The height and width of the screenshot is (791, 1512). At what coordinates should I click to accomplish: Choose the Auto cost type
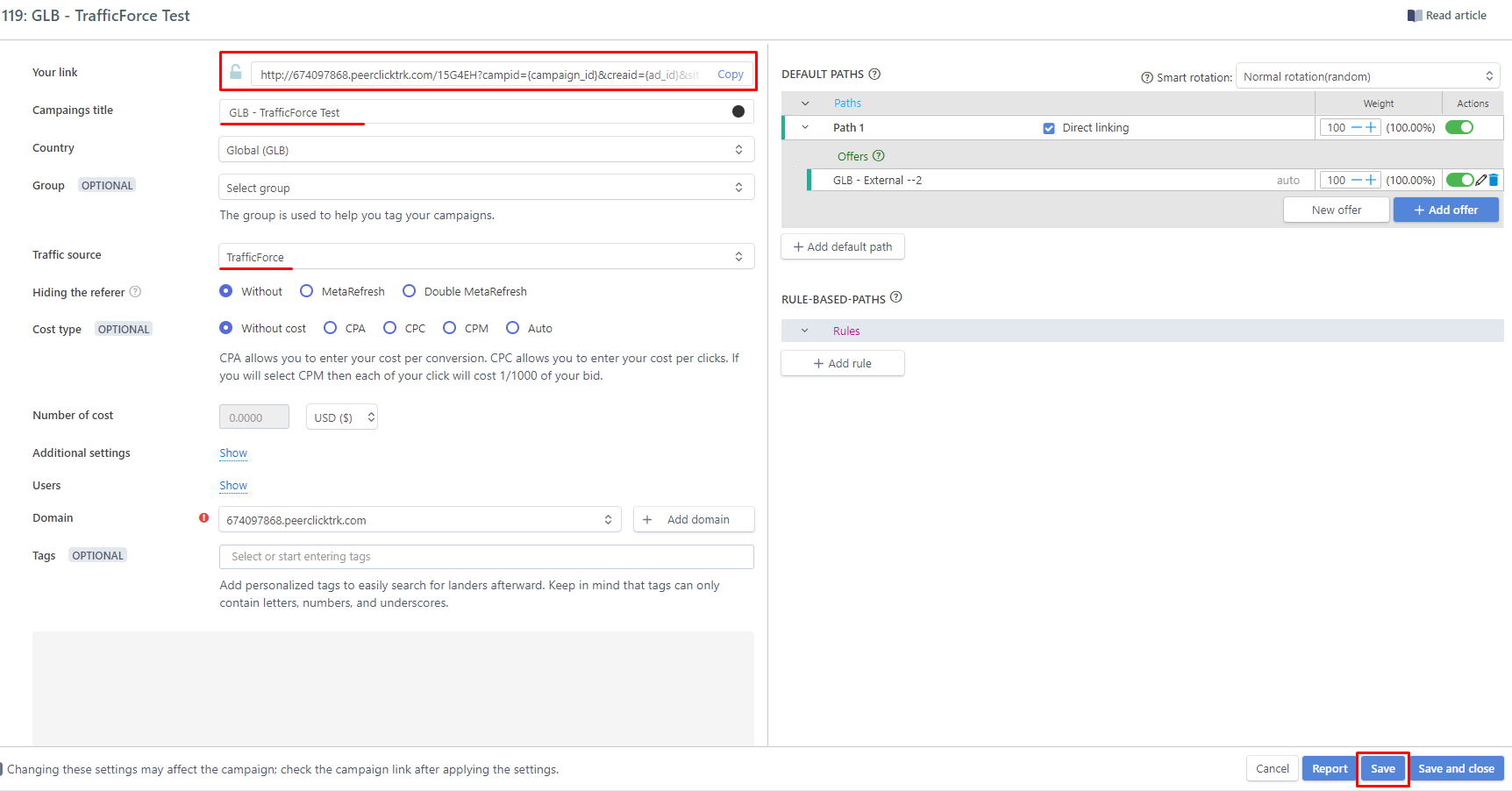click(513, 328)
